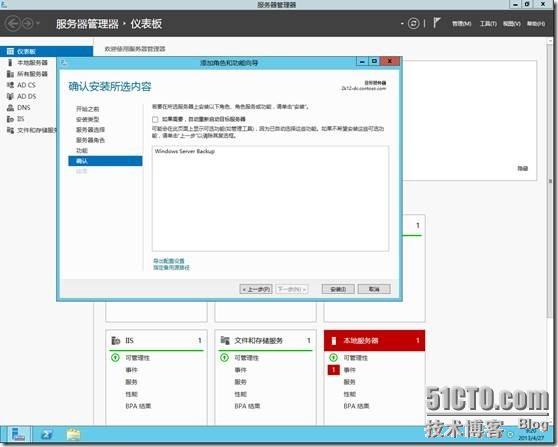Open 性能 in the IIS tile
Viewport: 558px width, 447px height.
[131, 394]
